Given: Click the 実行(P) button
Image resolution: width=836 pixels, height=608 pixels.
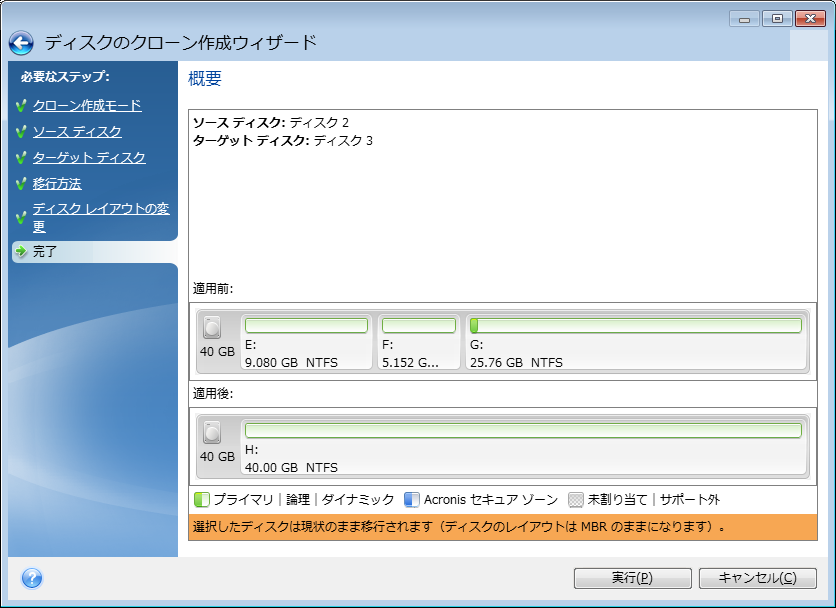Looking at the screenshot, I should [632, 578].
